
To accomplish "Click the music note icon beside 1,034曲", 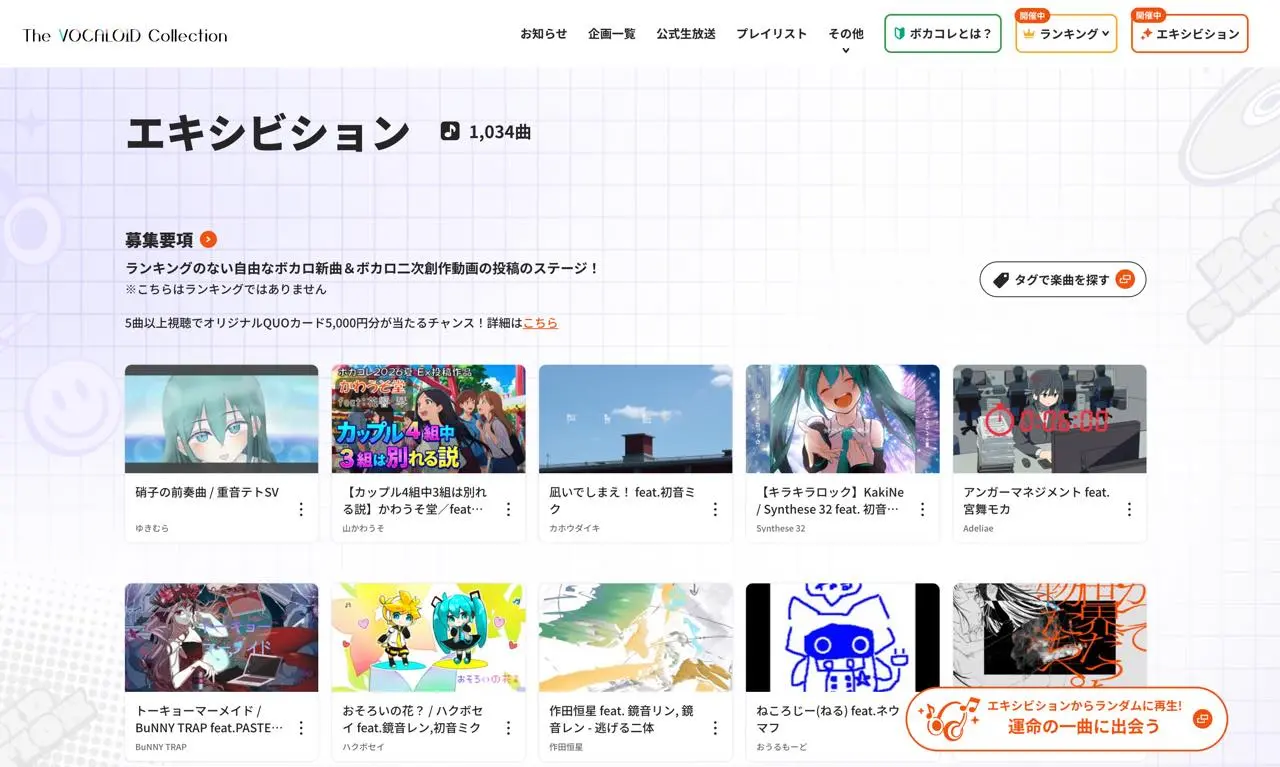I will [450, 131].
